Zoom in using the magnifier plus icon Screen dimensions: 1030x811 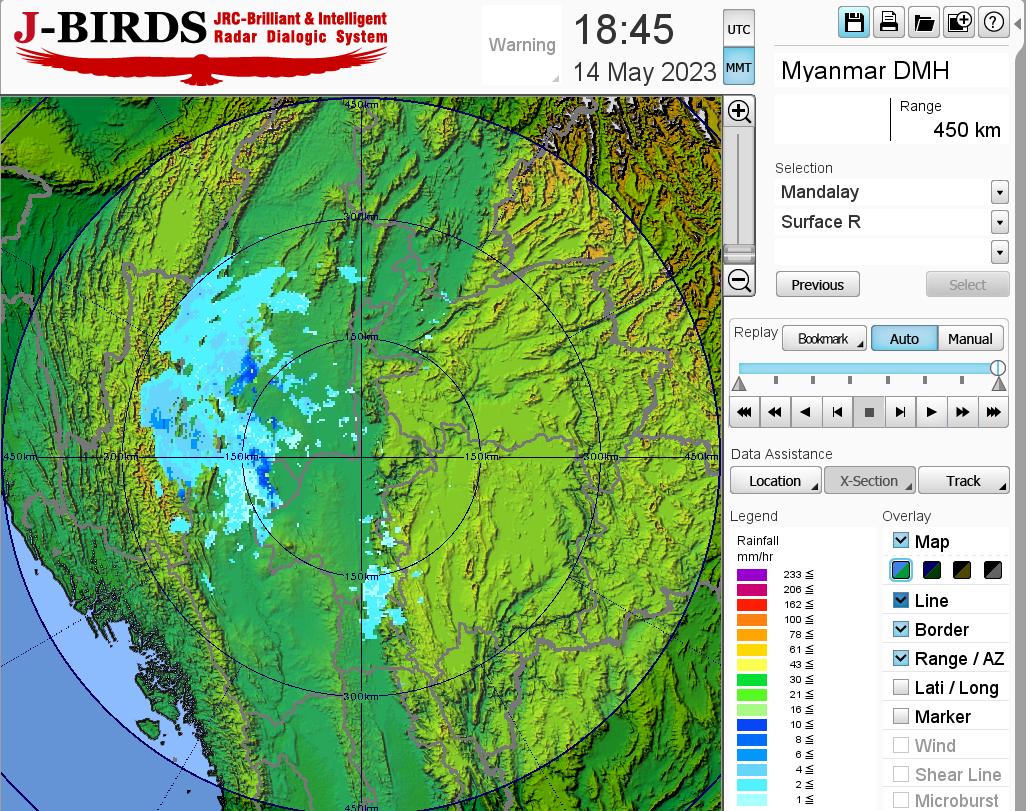coord(739,111)
